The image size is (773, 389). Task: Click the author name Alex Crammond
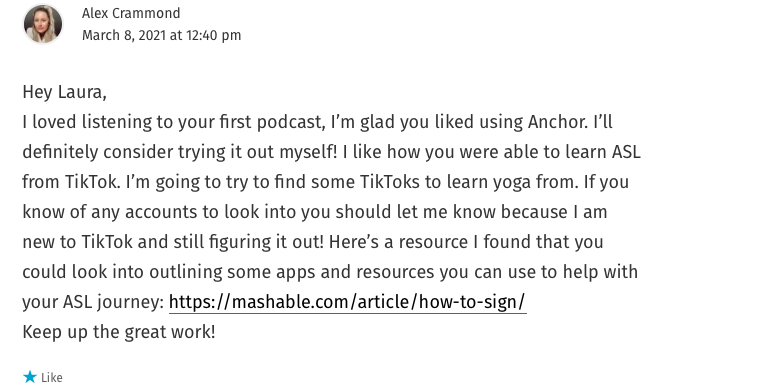coord(131,13)
